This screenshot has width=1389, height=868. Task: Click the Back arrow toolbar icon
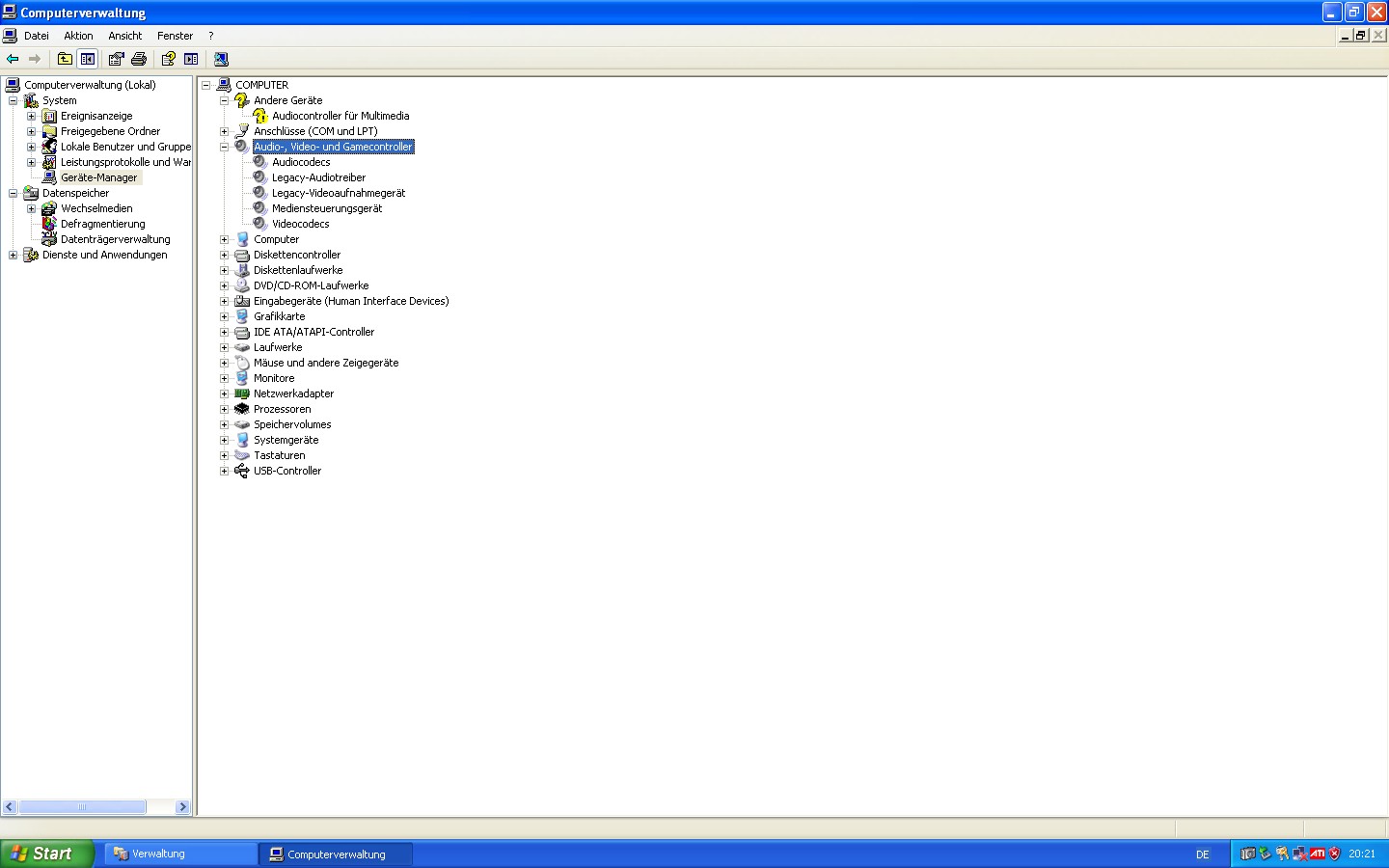(13, 59)
